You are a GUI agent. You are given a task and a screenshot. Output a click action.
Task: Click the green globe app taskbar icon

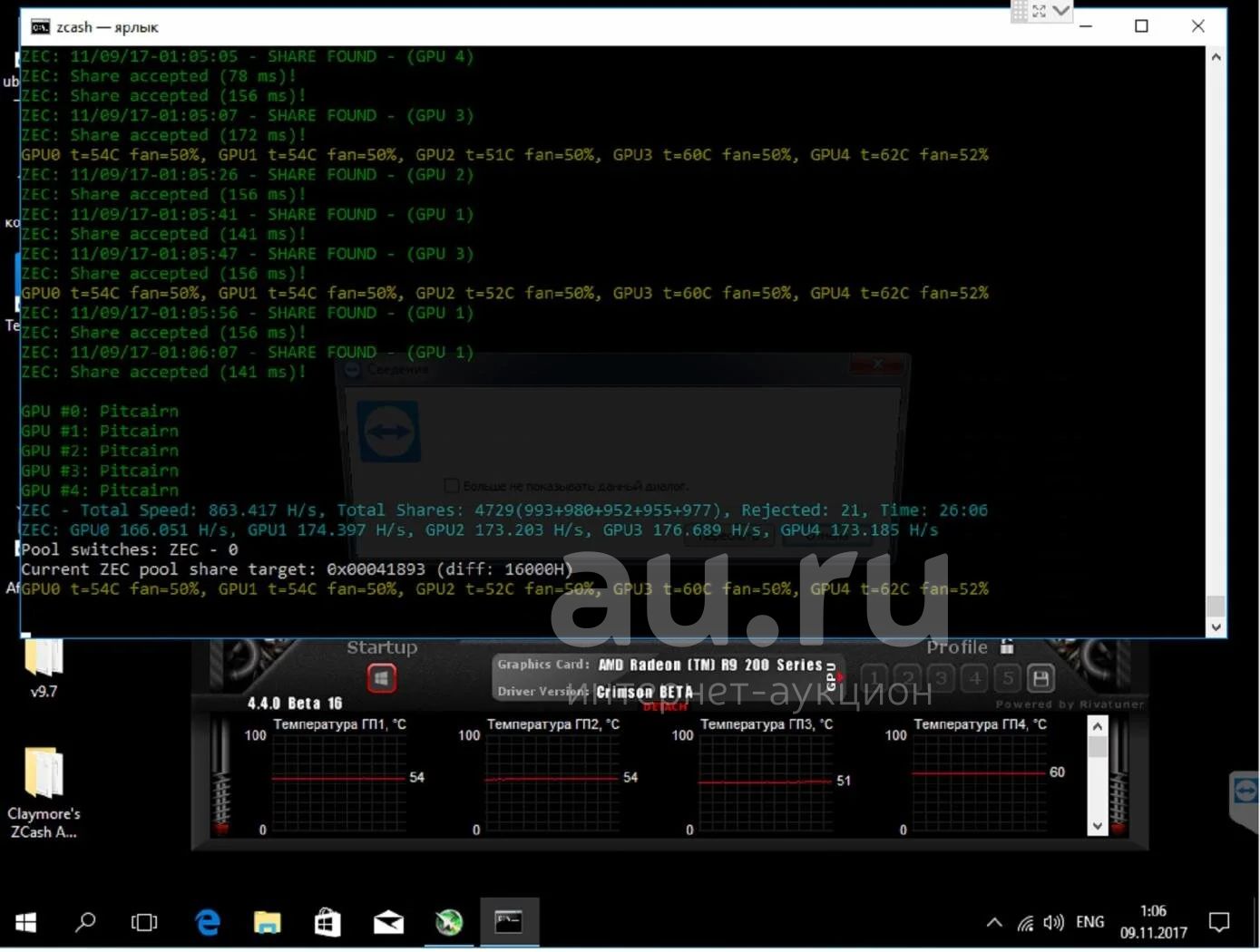click(x=448, y=922)
